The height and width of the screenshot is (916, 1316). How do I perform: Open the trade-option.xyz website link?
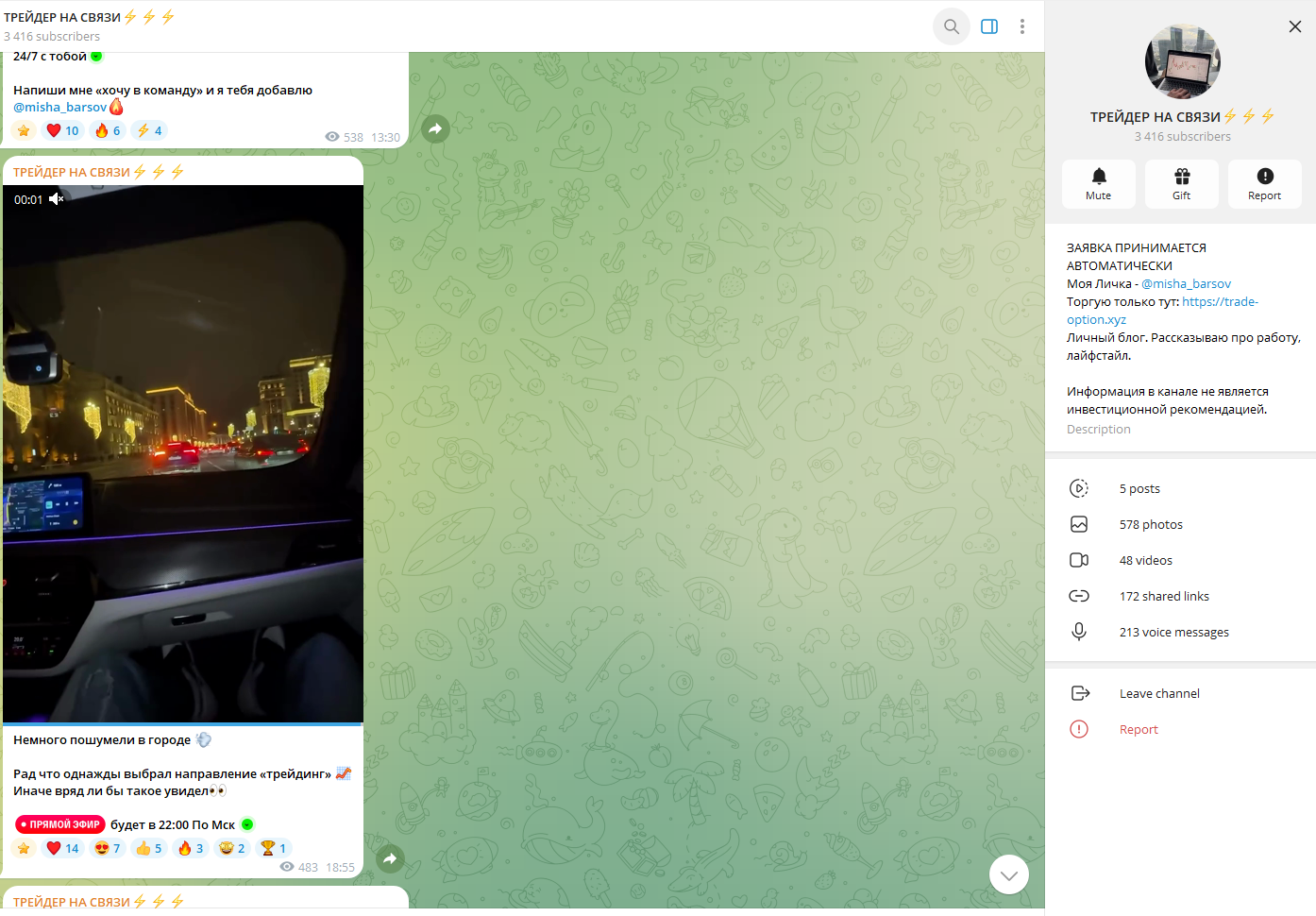click(1162, 311)
